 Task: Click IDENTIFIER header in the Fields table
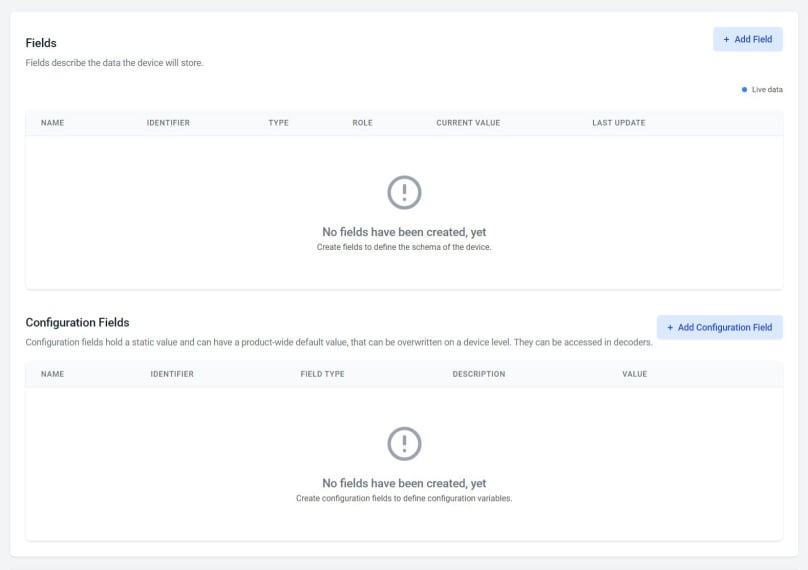(168, 123)
